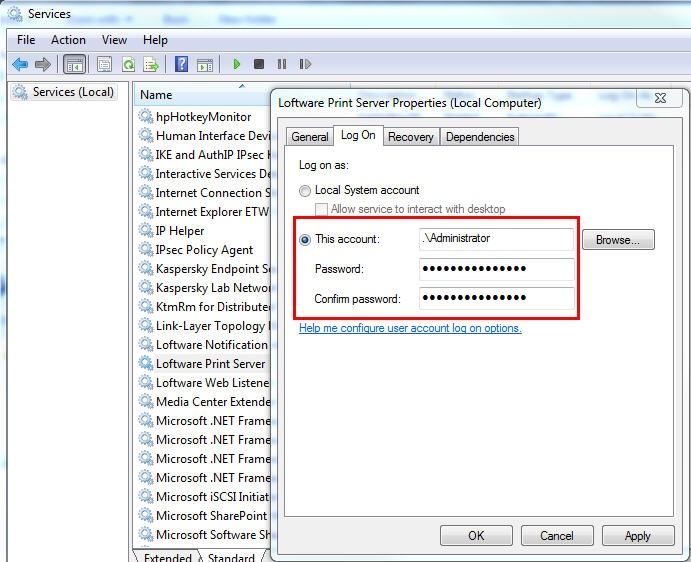Screen dimensions: 691x562
Task: Open Help me configure user account link
Action: [410, 328]
